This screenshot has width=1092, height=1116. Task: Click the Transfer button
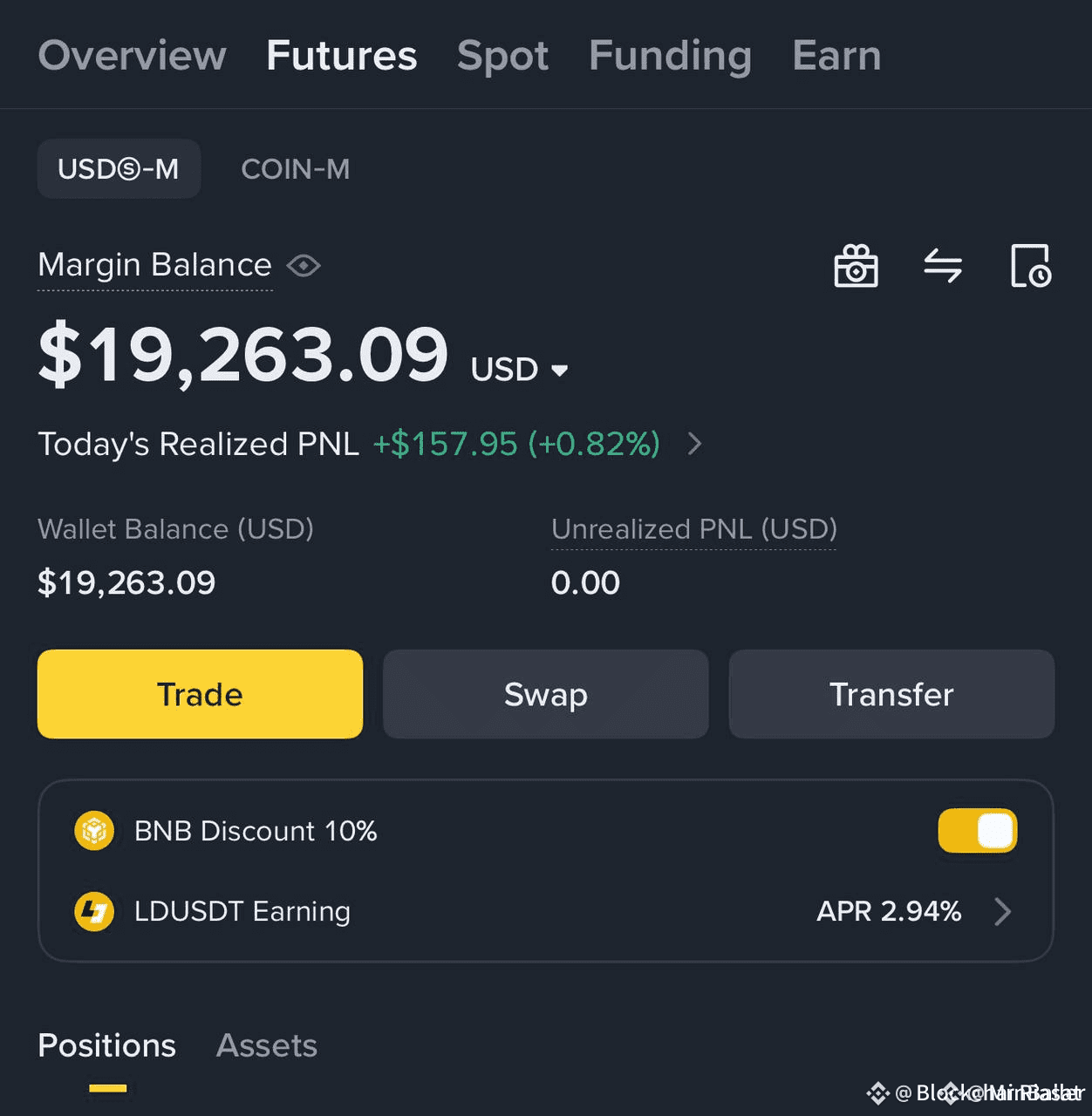click(x=891, y=694)
